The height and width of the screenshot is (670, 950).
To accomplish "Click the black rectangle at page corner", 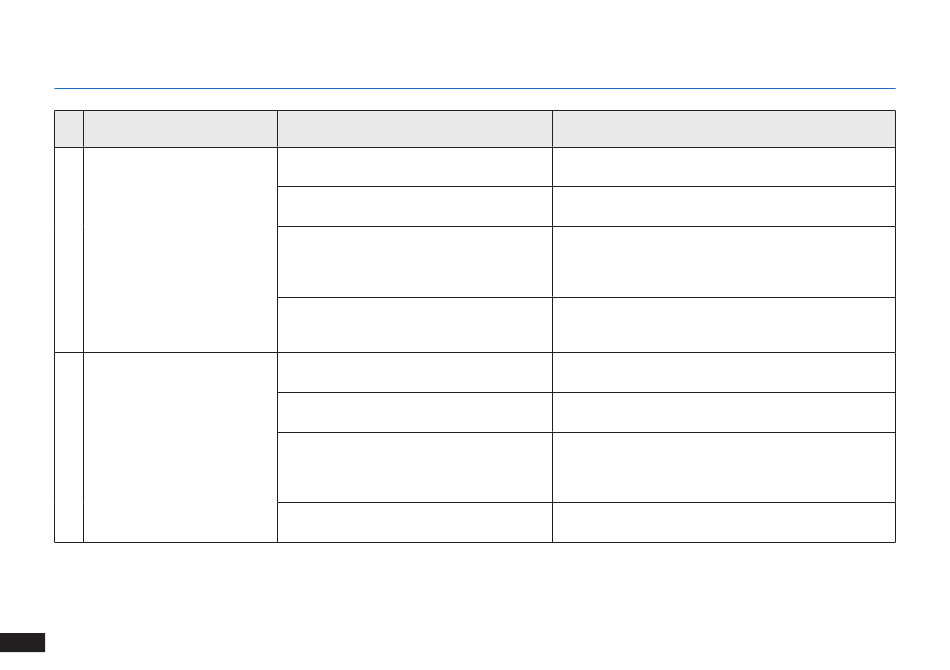I will (22, 642).
